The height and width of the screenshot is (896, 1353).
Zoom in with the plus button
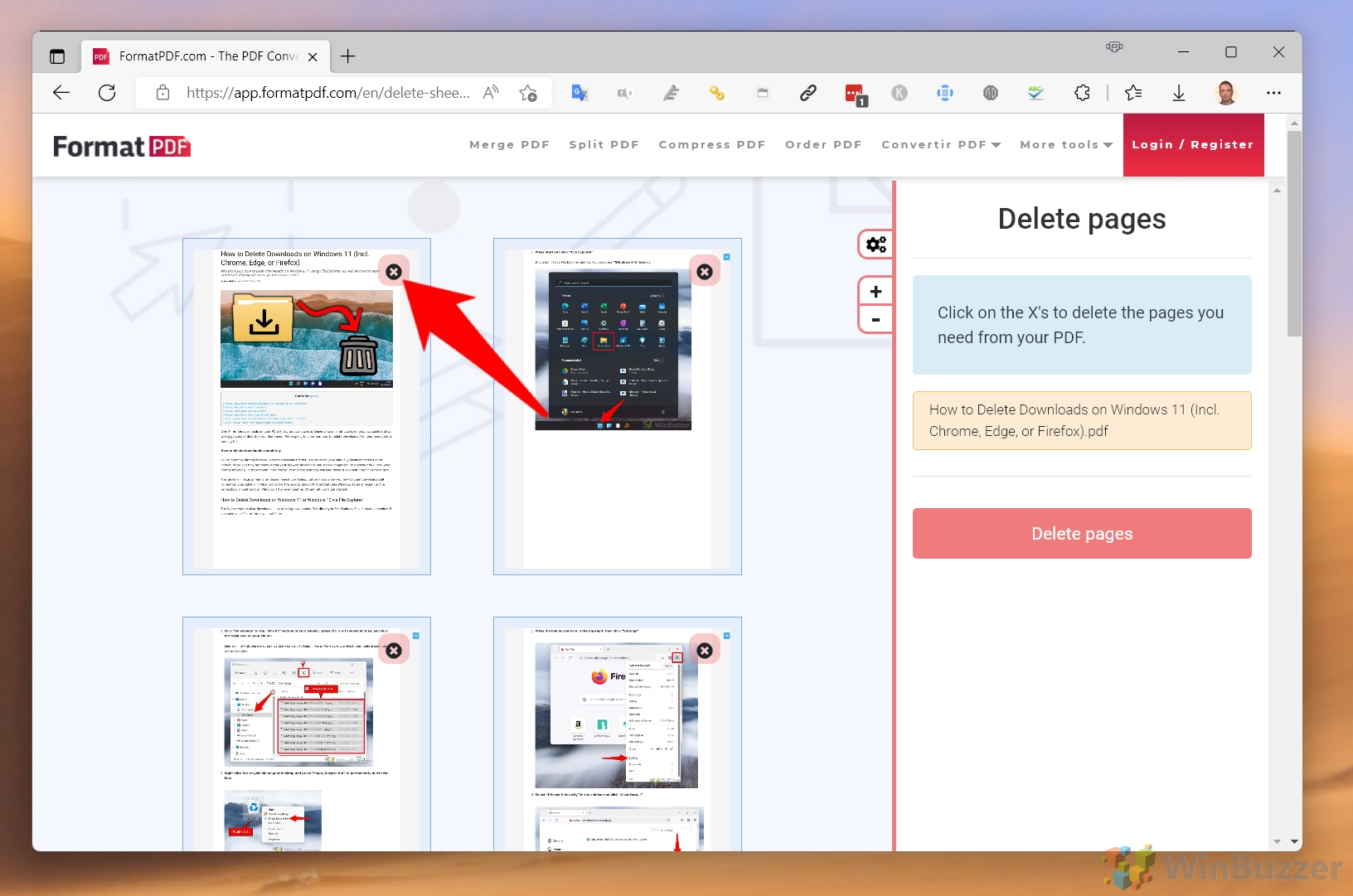click(876, 292)
